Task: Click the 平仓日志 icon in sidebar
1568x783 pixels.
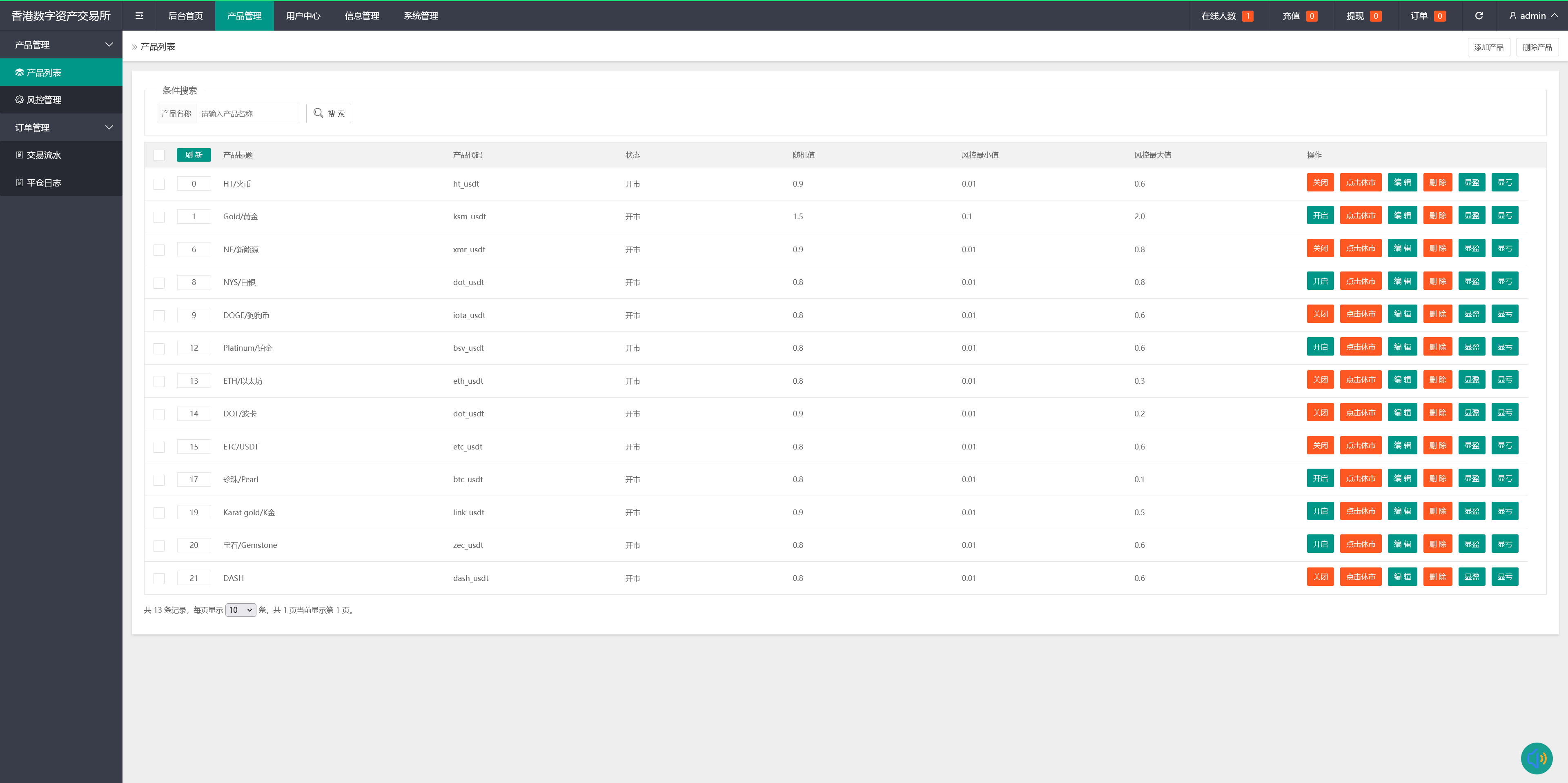Action: [20, 182]
